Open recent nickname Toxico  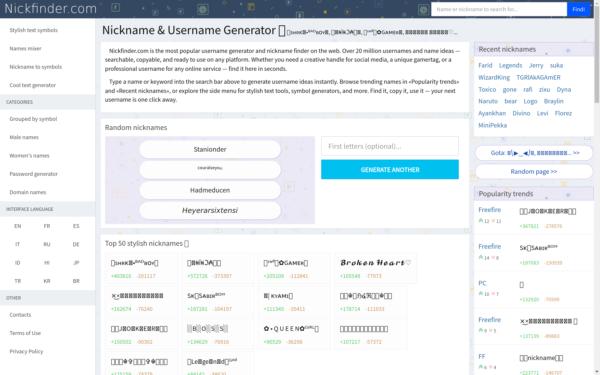click(x=487, y=89)
